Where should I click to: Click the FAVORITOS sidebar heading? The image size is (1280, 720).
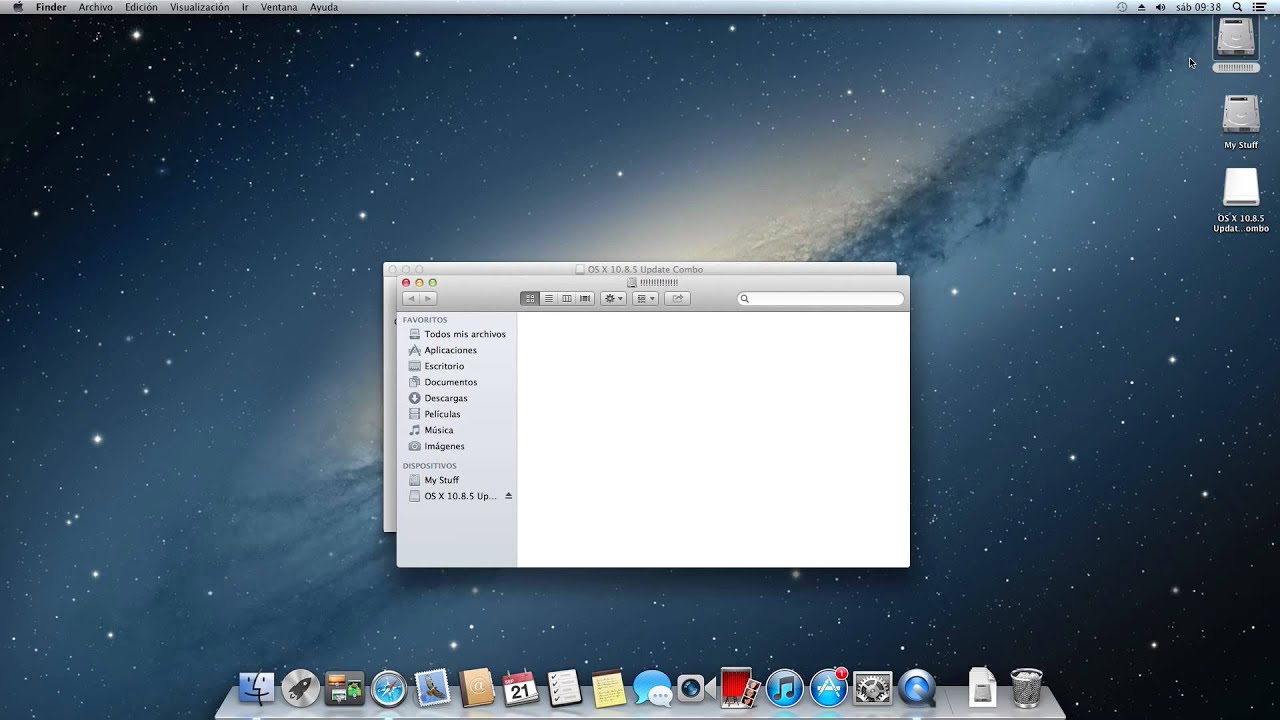pyautogui.click(x=425, y=320)
